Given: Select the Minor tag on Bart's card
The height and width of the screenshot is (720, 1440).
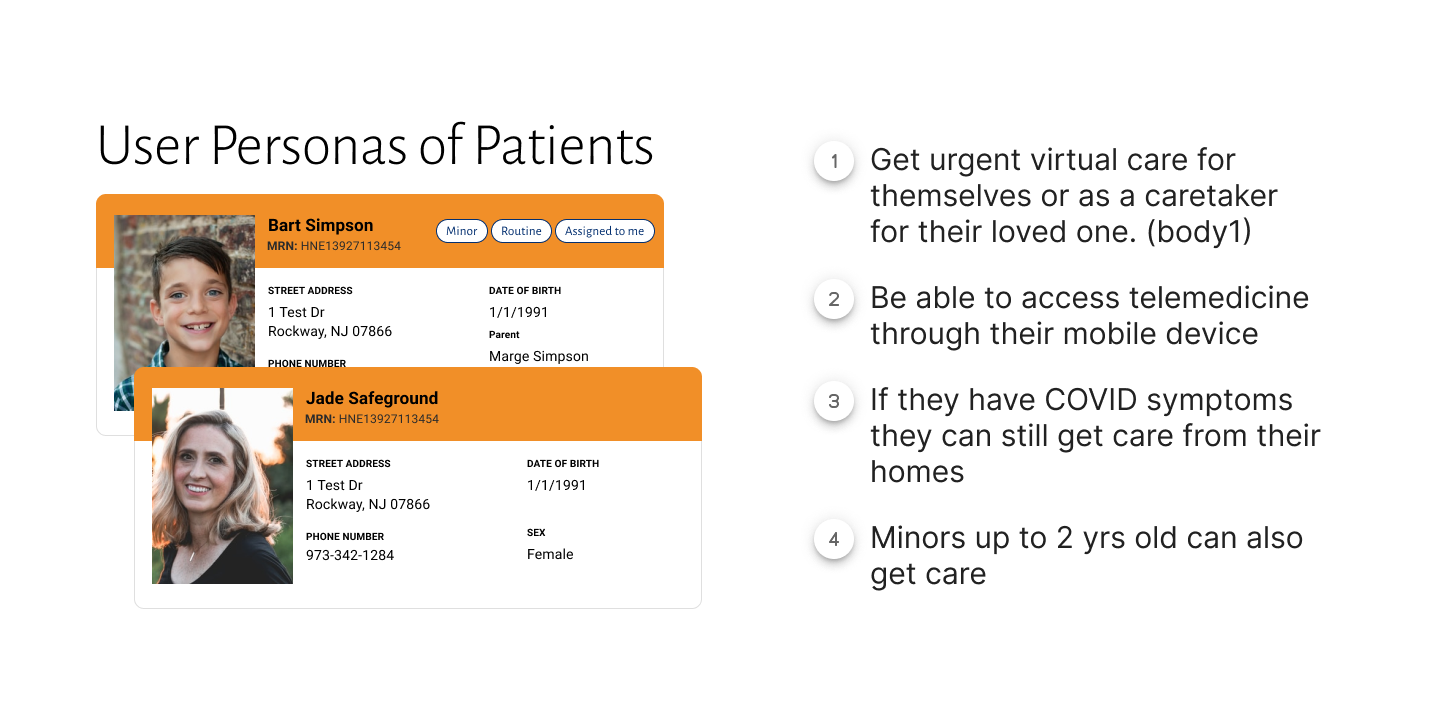Looking at the screenshot, I should 462,231.
